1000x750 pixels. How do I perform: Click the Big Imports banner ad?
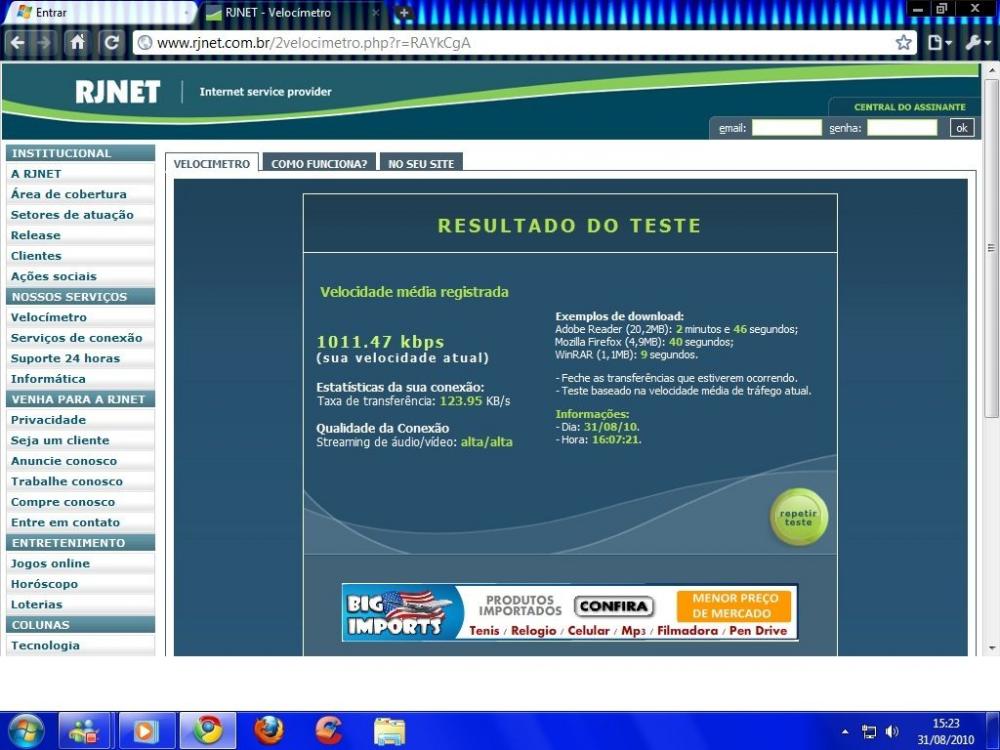(x=569, y=612)
